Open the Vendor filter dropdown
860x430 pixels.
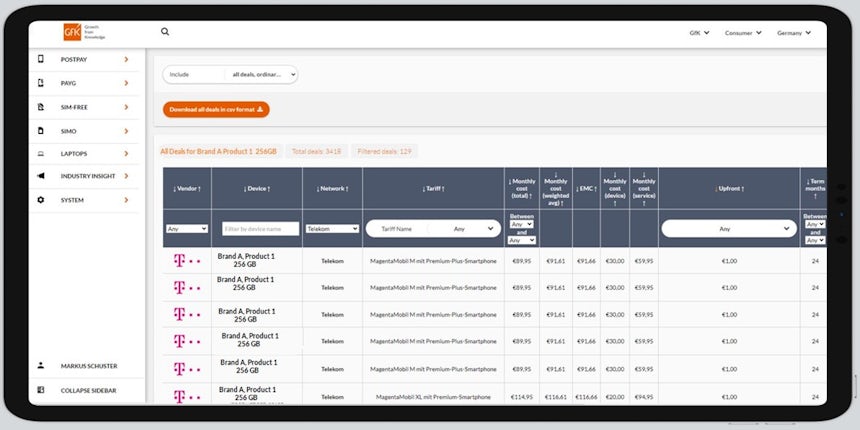coord(187,229)
